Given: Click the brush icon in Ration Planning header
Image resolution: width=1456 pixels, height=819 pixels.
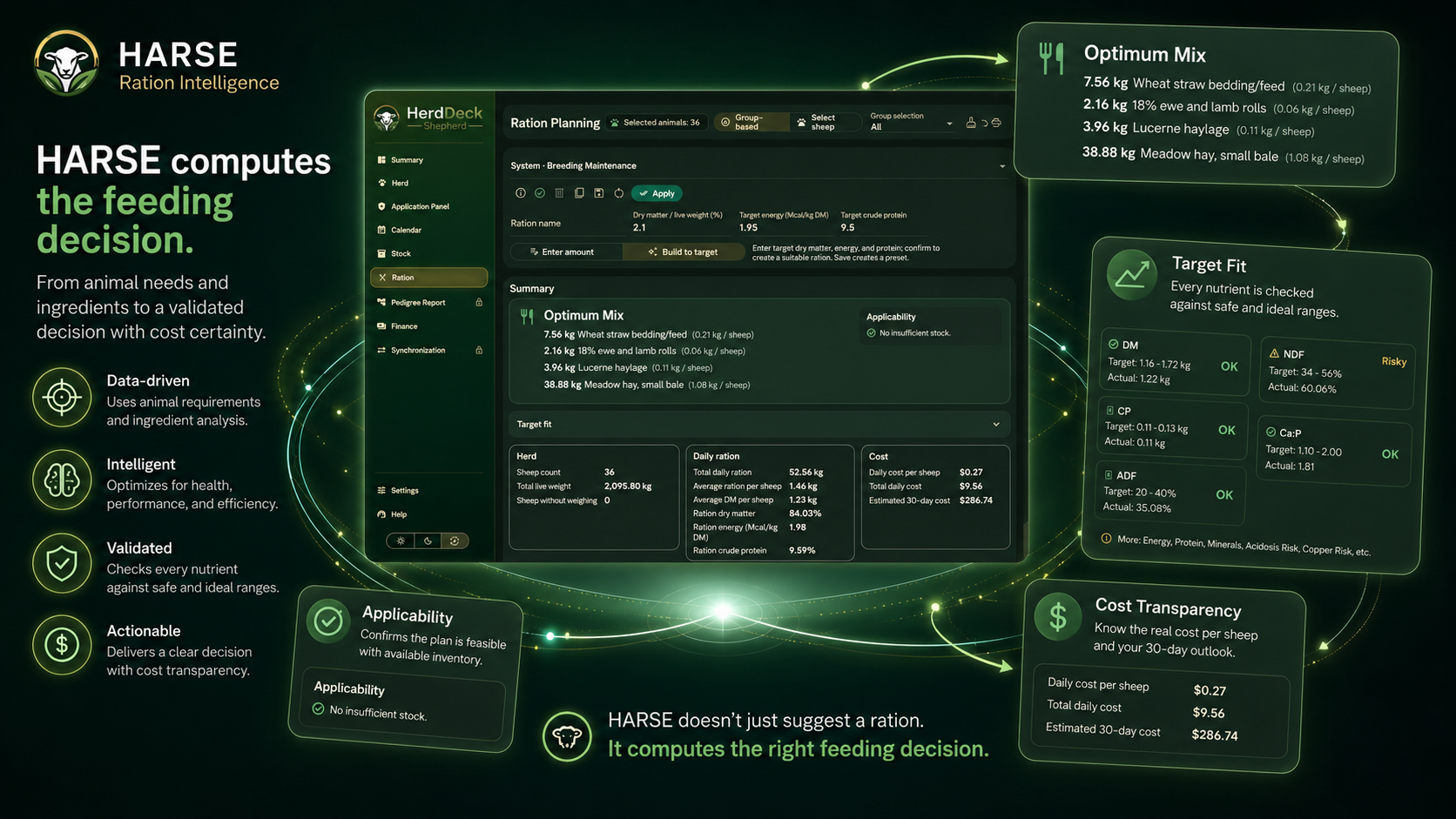Looking at the screenshot, I should point(971,123).
